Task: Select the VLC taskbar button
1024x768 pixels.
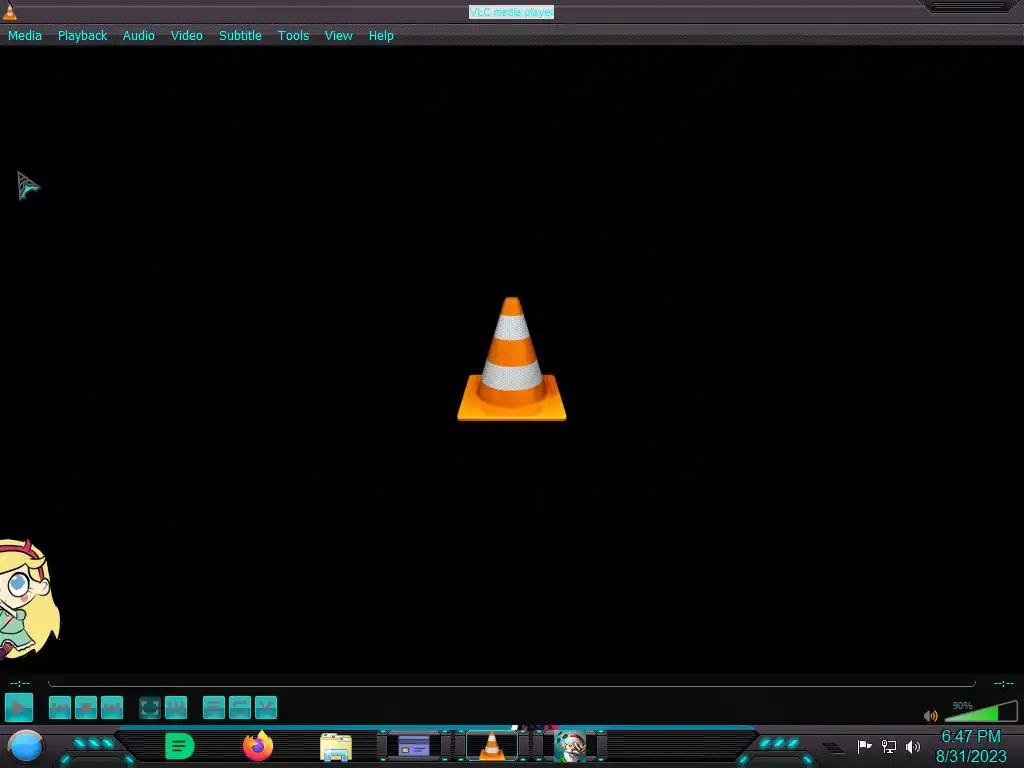Action: point(492,746)
